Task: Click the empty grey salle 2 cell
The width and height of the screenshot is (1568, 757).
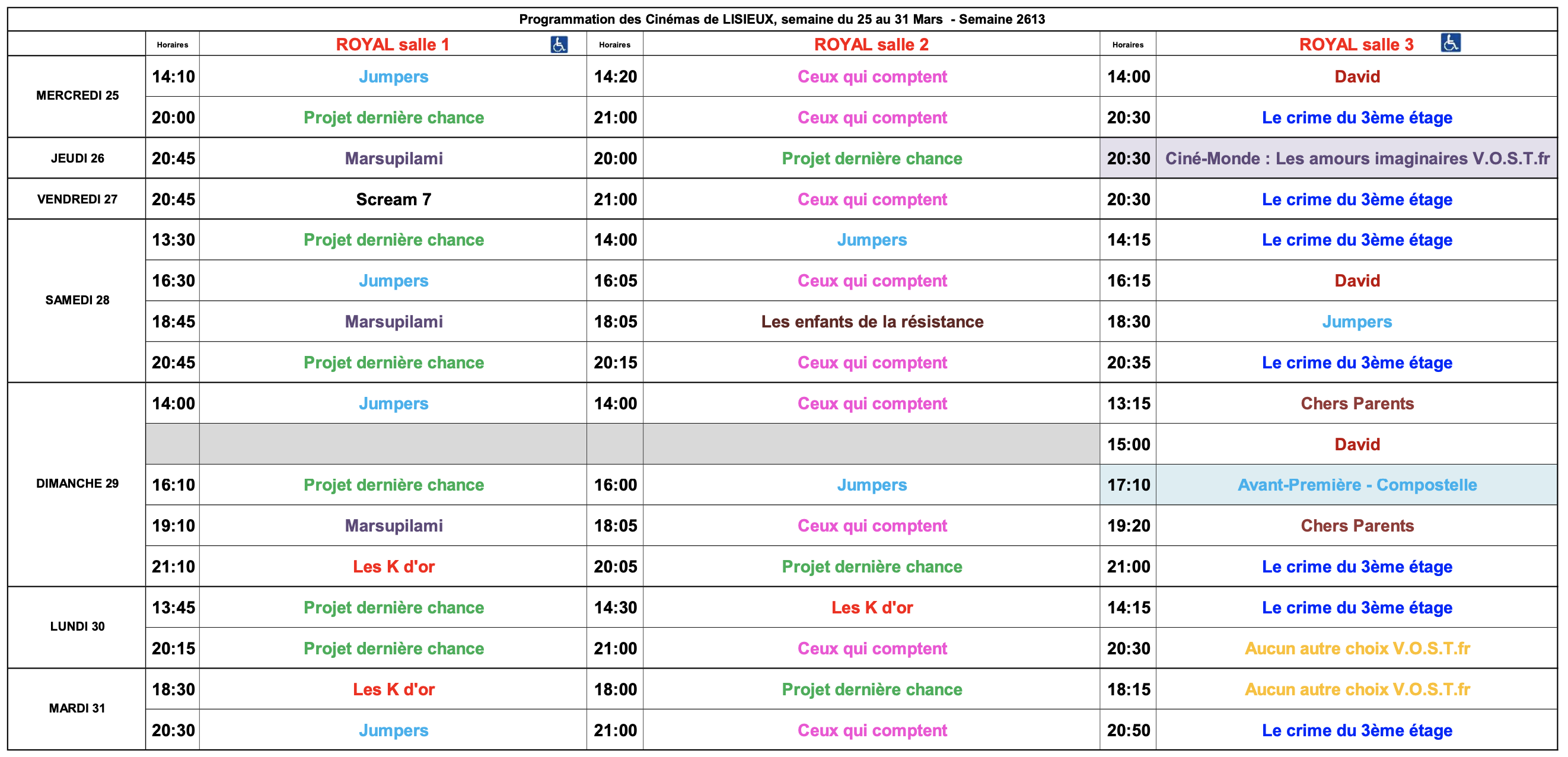Action: [871, 444]
